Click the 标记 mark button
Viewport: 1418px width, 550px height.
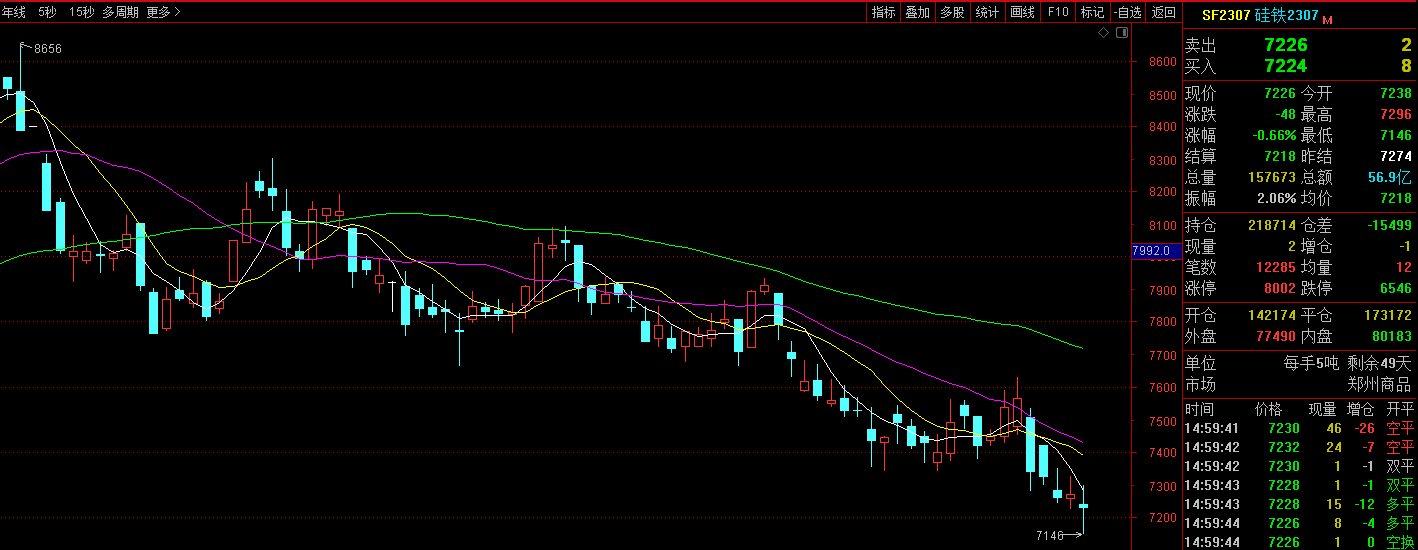pos(1092,12)
